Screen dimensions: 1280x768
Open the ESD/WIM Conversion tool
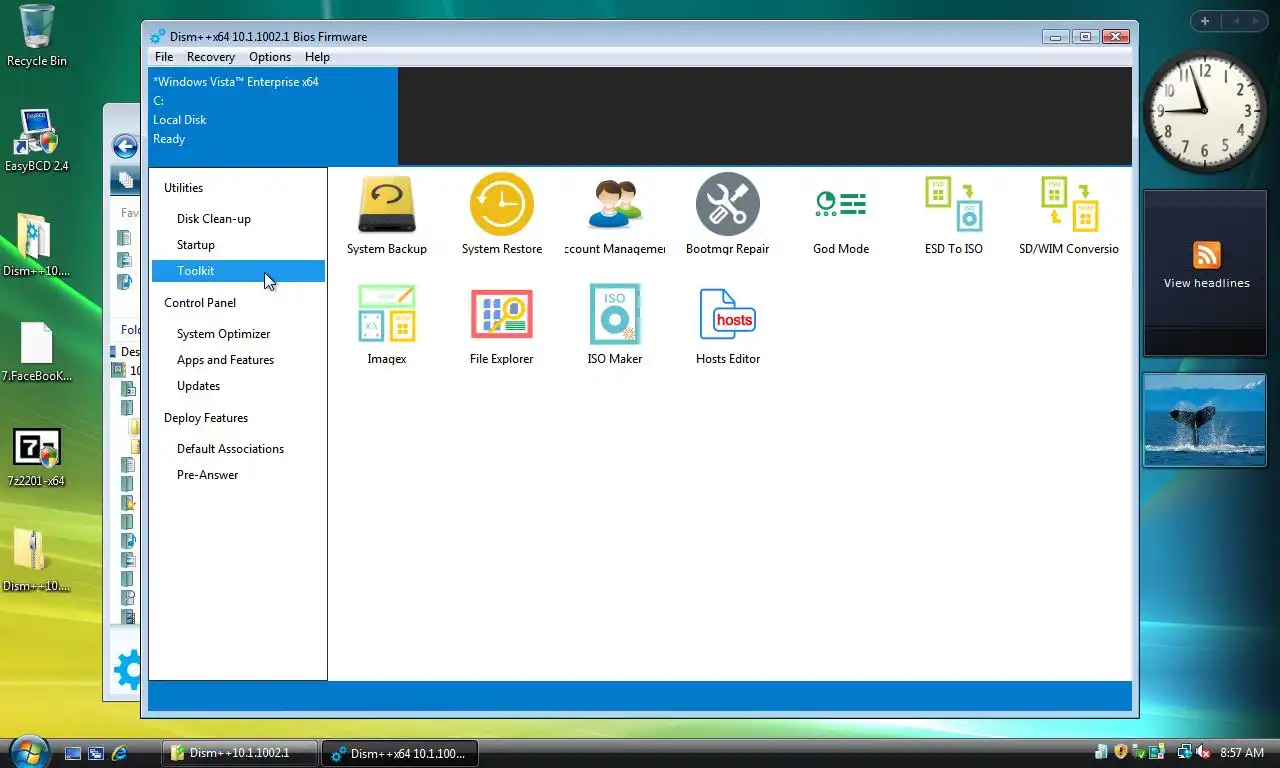[x=1069, y=215]
